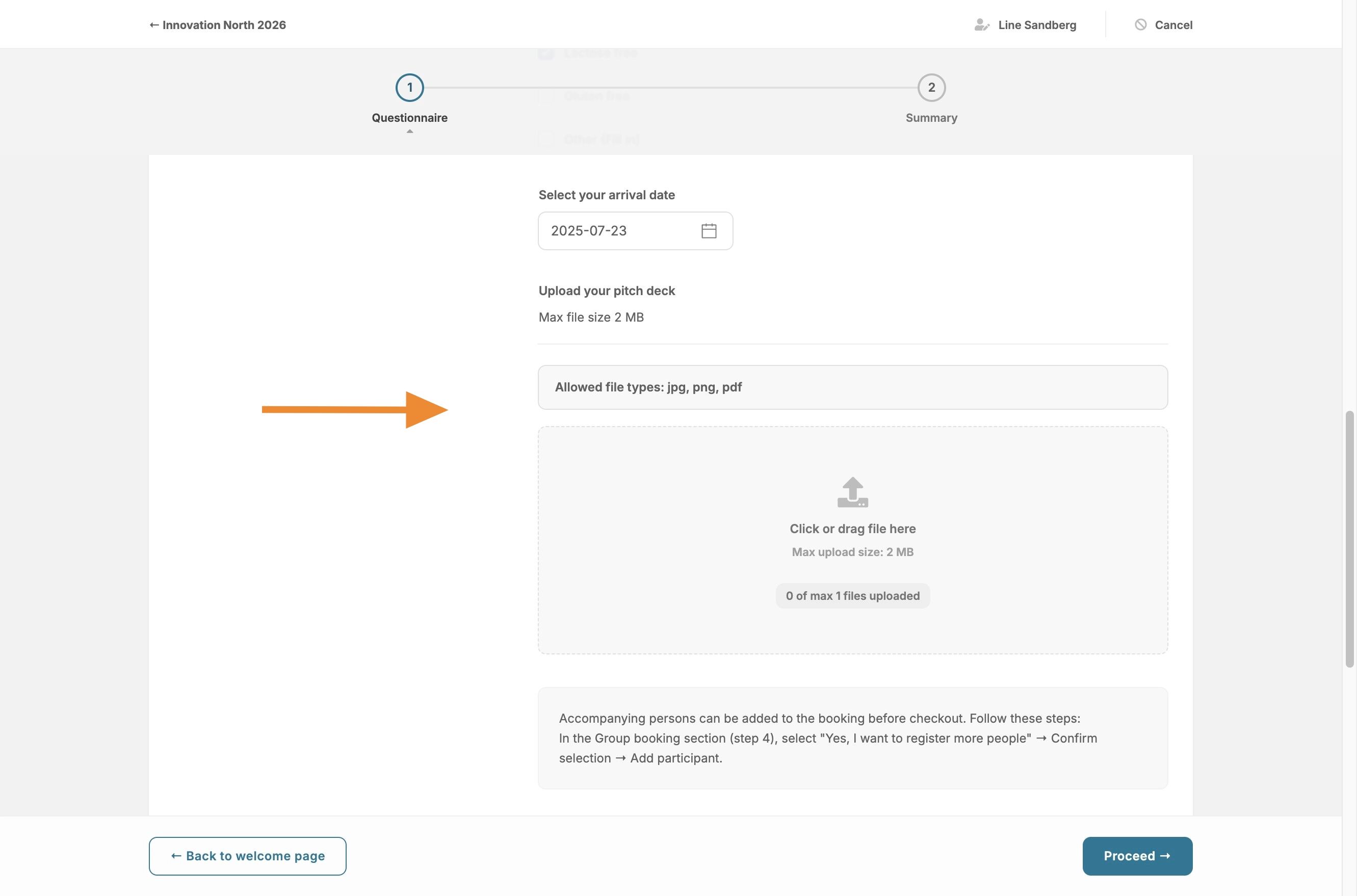This screenshot has height=896, width=1357.
Task: Return to Innovation North 2026
Action: [x=218, y=25]
